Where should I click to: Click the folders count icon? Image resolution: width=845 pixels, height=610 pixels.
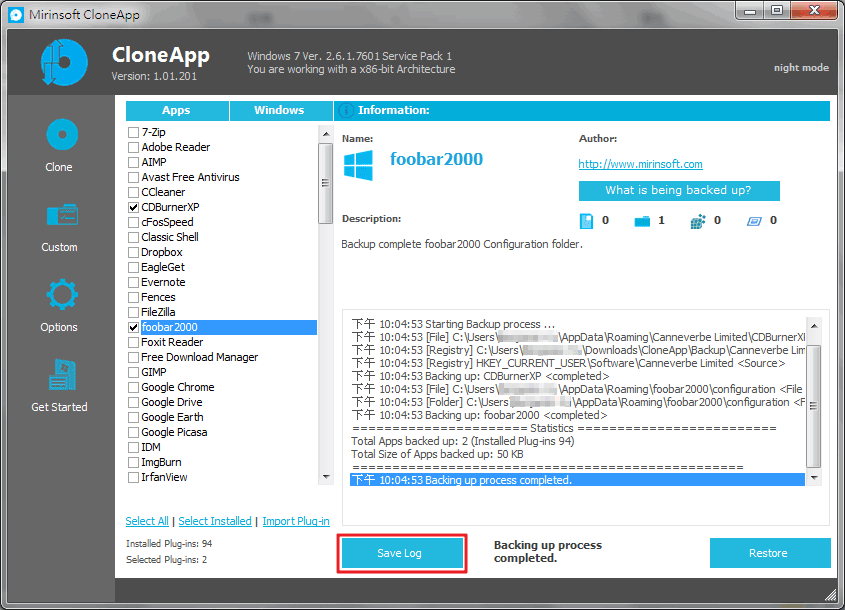(x=642, y=221)
